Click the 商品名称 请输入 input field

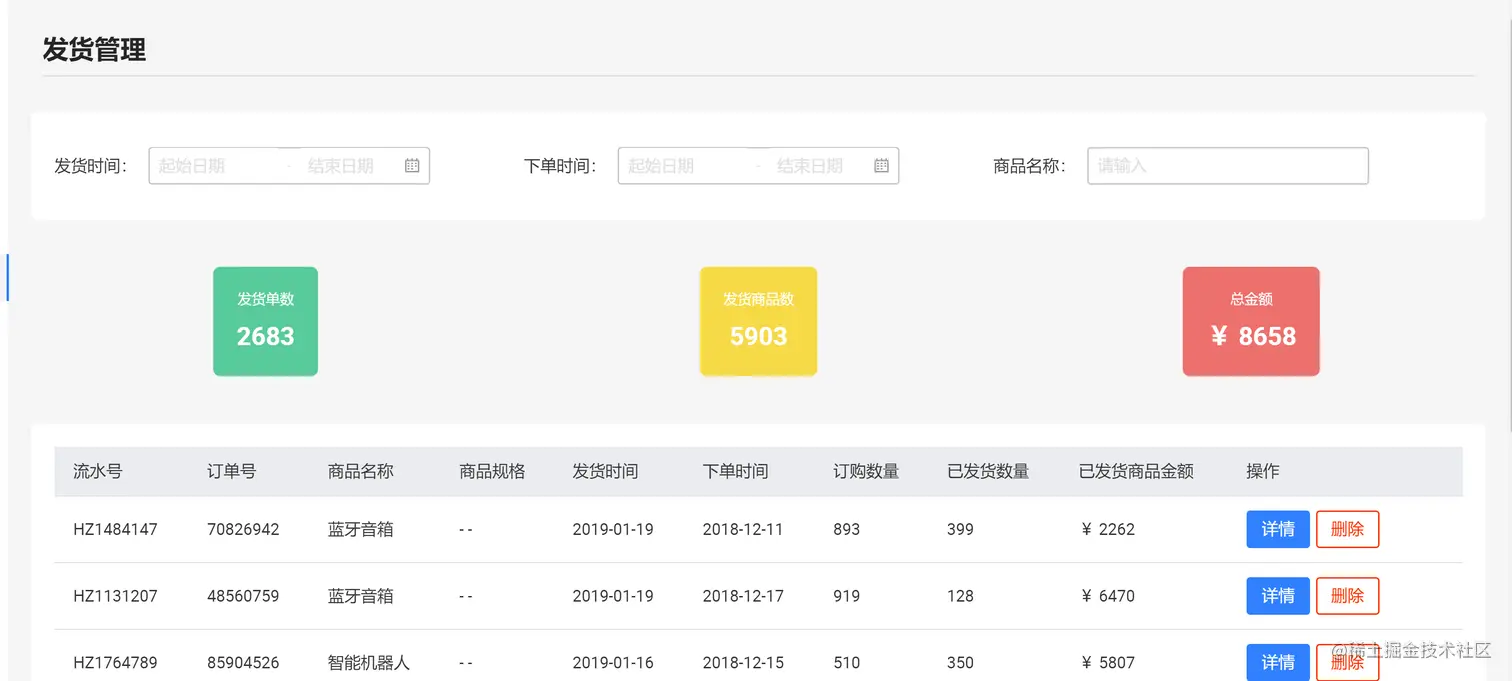coord(1227,165)
